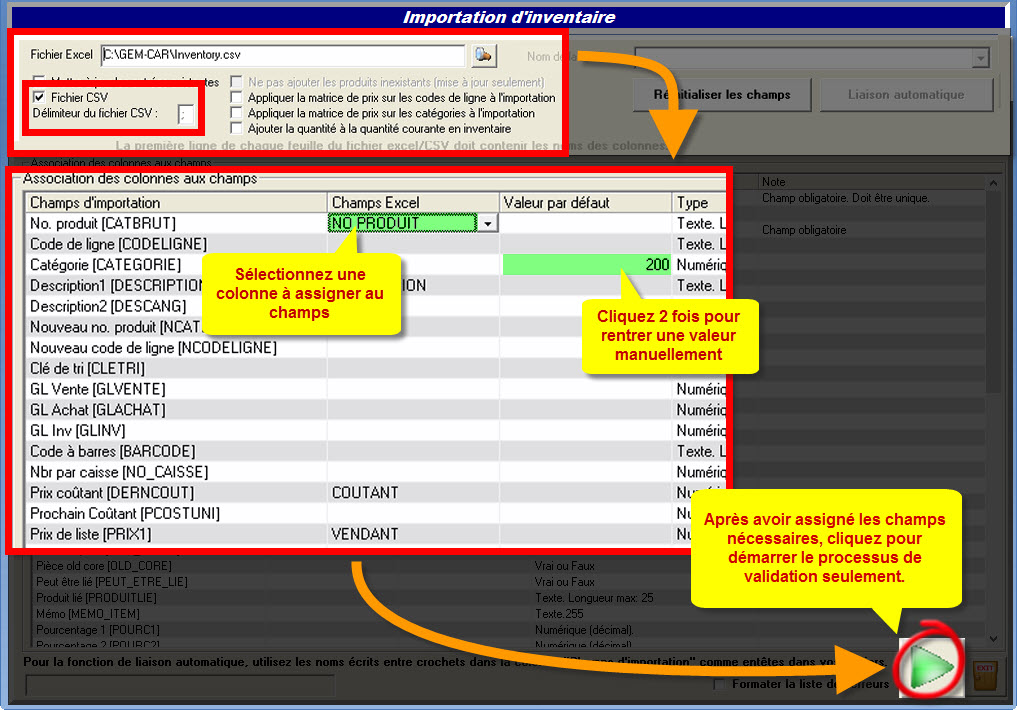Viewport: 1017px width, 710px height.
Task: Click the GL Vente Excel field cell
Action: tap(413, 390)
